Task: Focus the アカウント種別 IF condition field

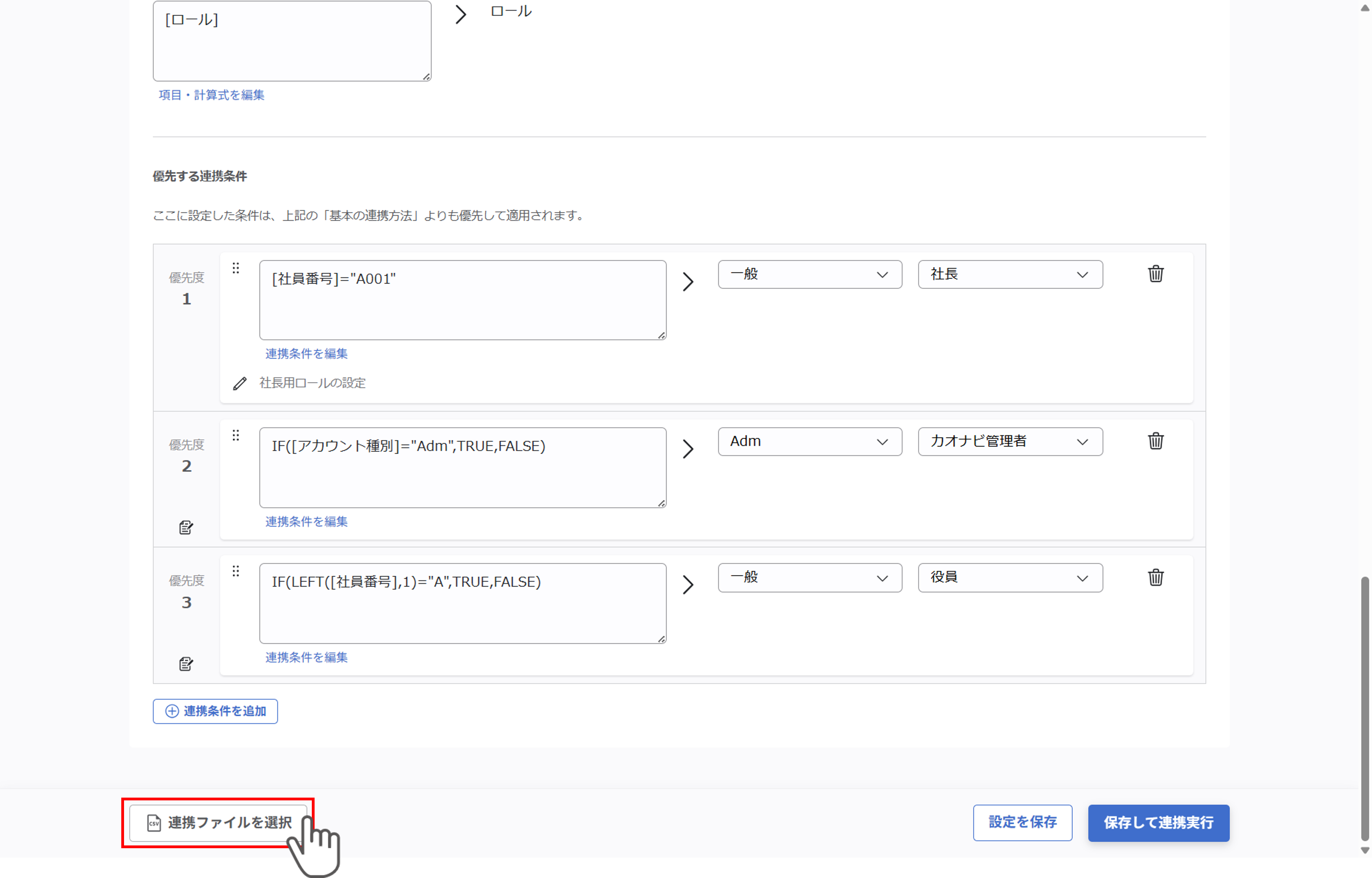Action: 463,467
